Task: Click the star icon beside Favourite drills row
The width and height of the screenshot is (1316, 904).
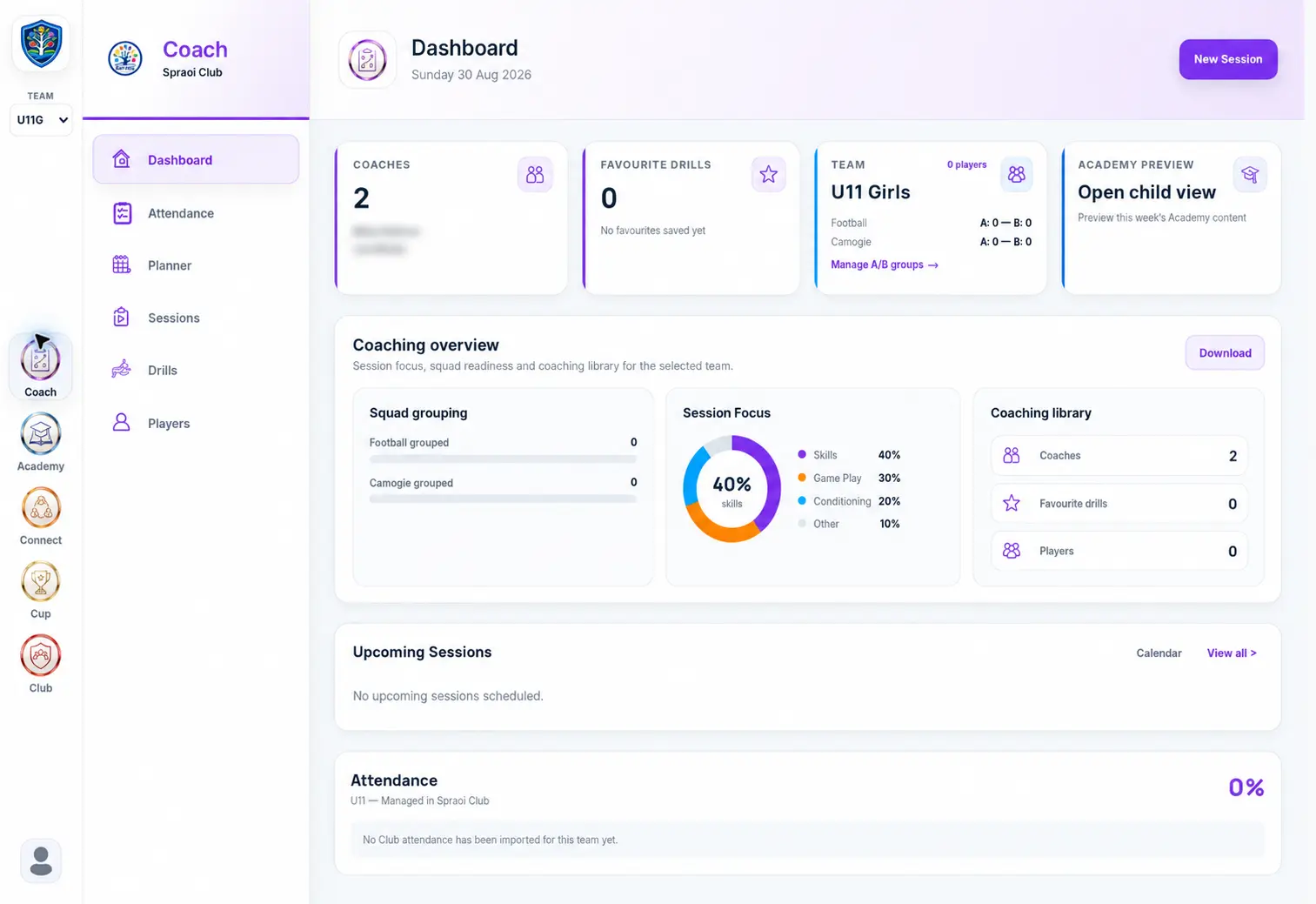Action: tap(1012, 504)
